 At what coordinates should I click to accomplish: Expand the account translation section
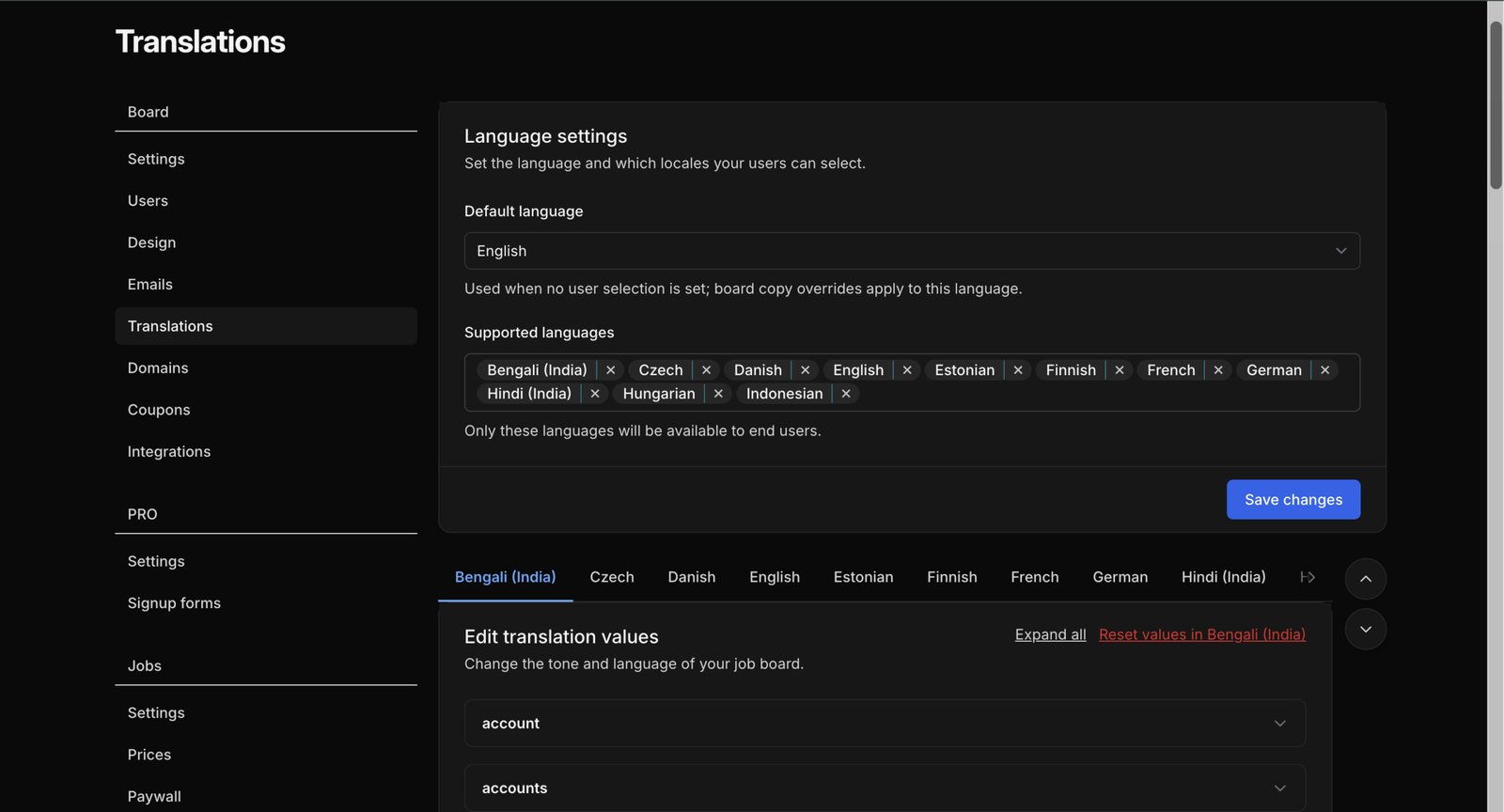point(884,724)
